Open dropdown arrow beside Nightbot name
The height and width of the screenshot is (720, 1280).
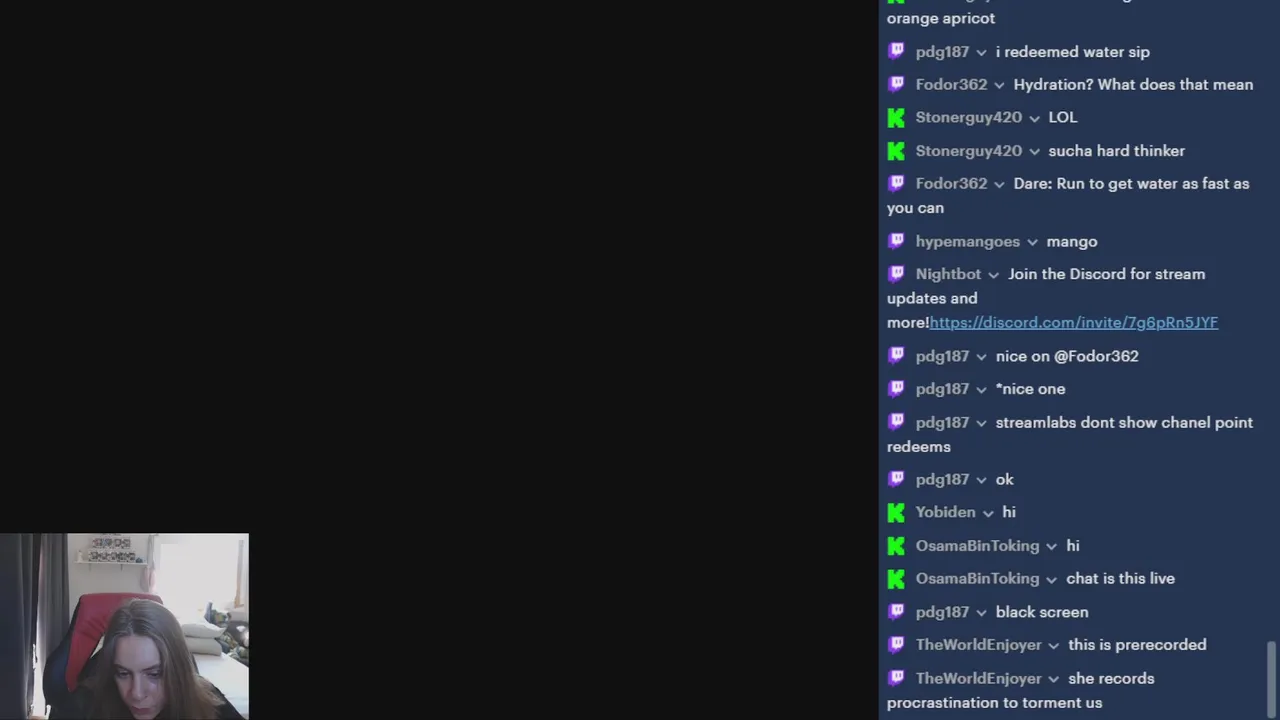pyautogui.click(x=993, y=275)
